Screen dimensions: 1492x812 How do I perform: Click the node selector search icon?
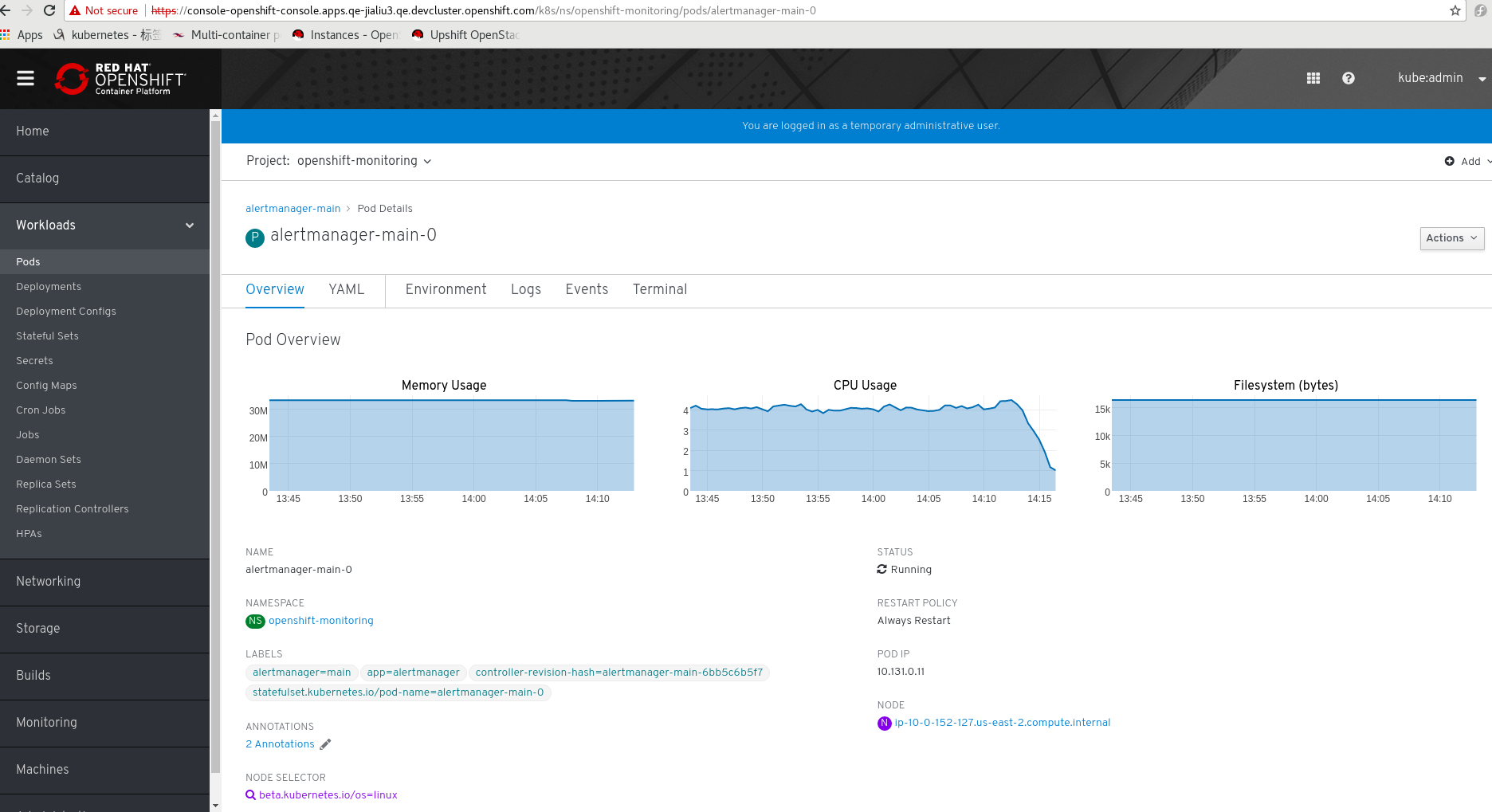pyautogui.click(x=250, y=795)
